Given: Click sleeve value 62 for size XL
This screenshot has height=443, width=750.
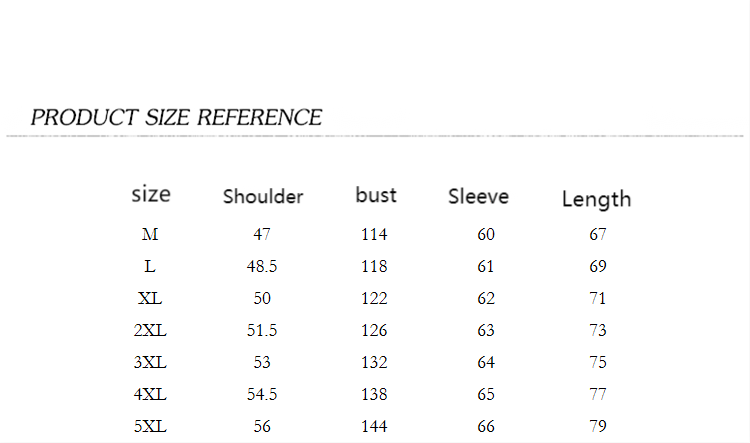Looking at the screenshot, I should pos(486,299).
